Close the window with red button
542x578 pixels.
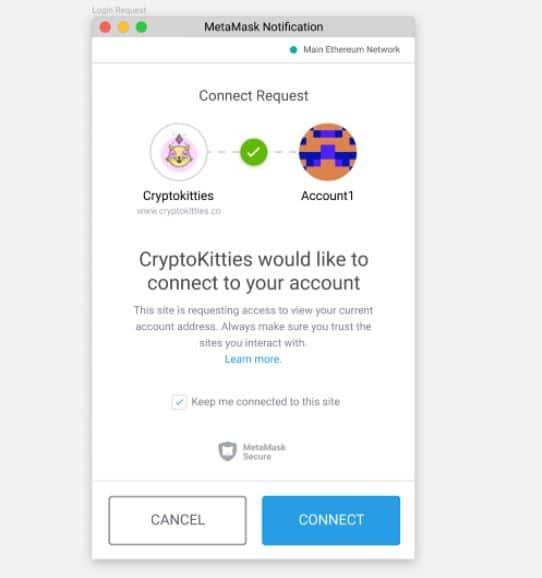[105, 27]
